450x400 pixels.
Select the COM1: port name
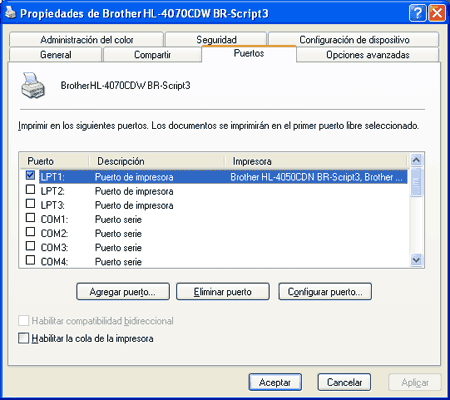54,219
